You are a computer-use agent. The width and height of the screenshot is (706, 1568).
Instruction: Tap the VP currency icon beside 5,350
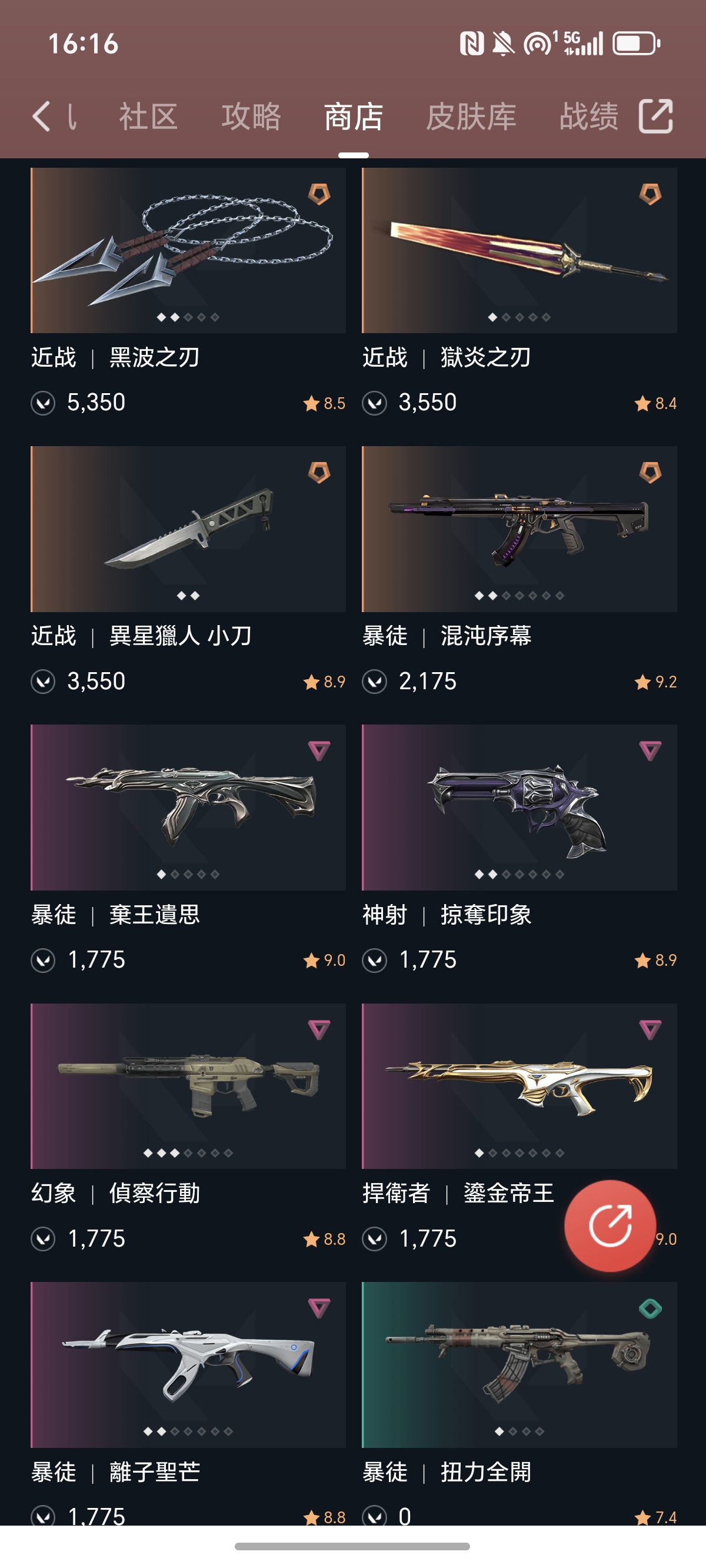click(x=43, y=403)
